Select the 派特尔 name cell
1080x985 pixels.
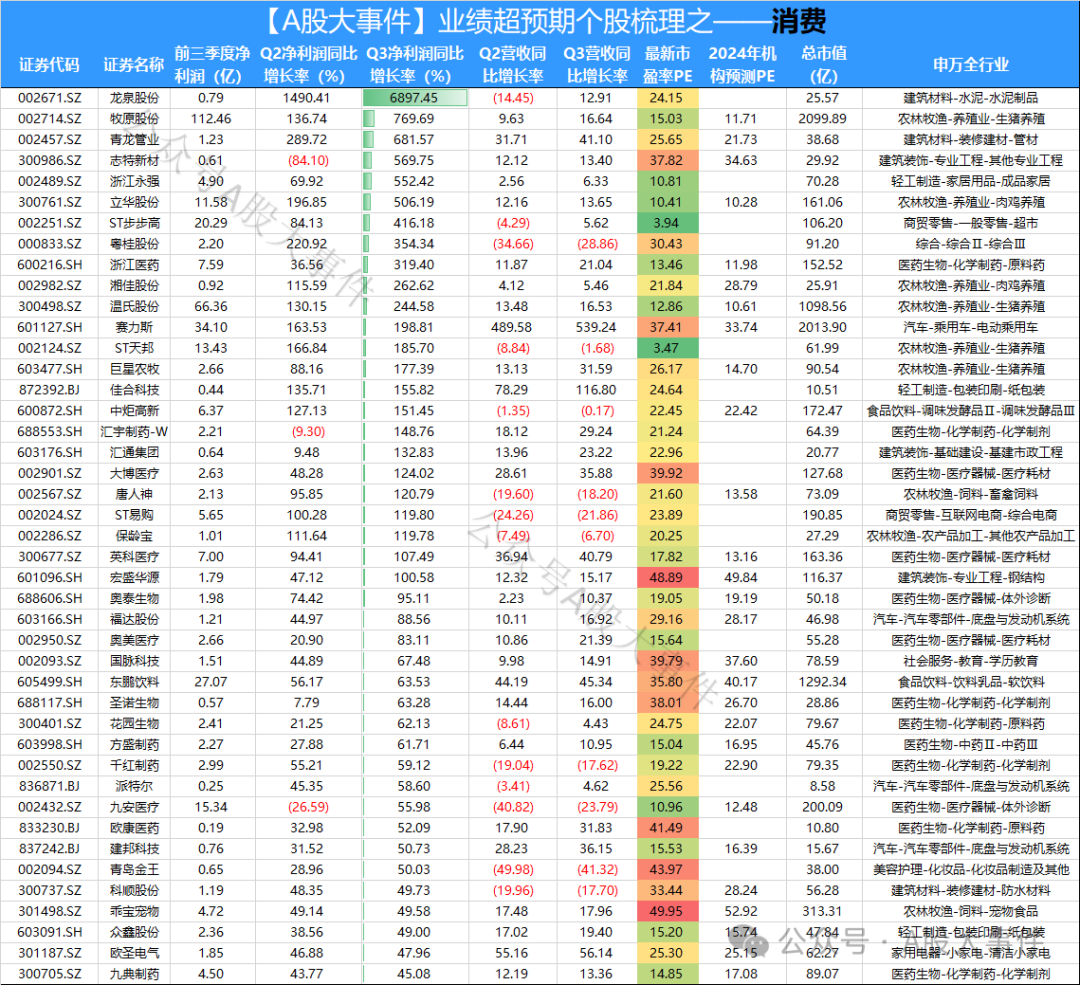coord(134,786)
